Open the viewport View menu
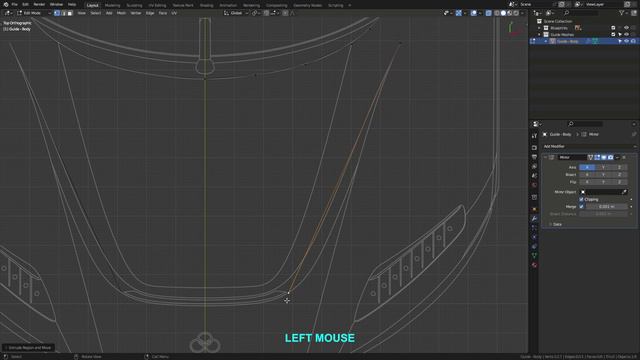The image size is (640, 360). 82,13
